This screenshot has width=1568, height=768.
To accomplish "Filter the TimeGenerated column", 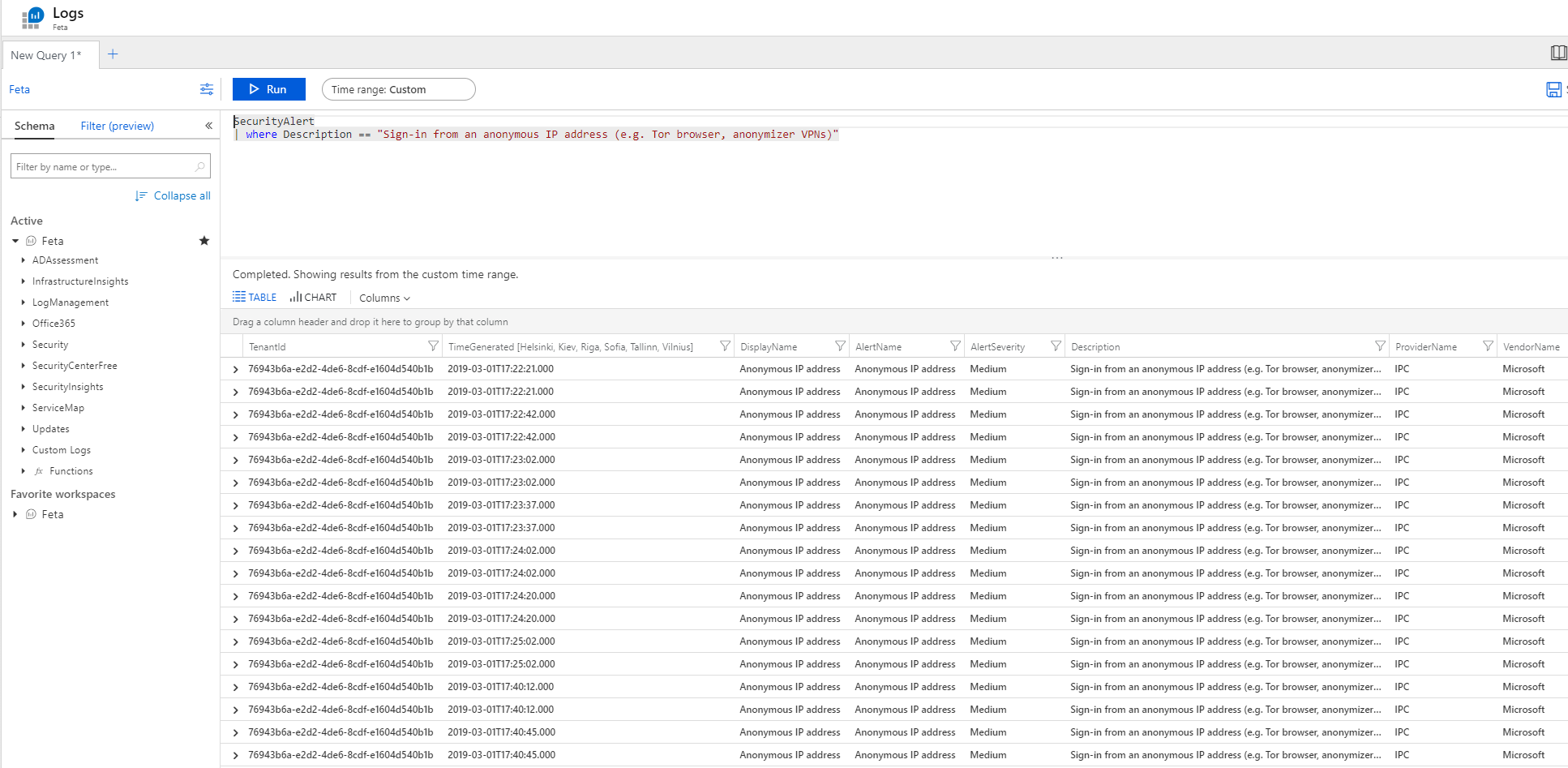I will coord(725,346).
